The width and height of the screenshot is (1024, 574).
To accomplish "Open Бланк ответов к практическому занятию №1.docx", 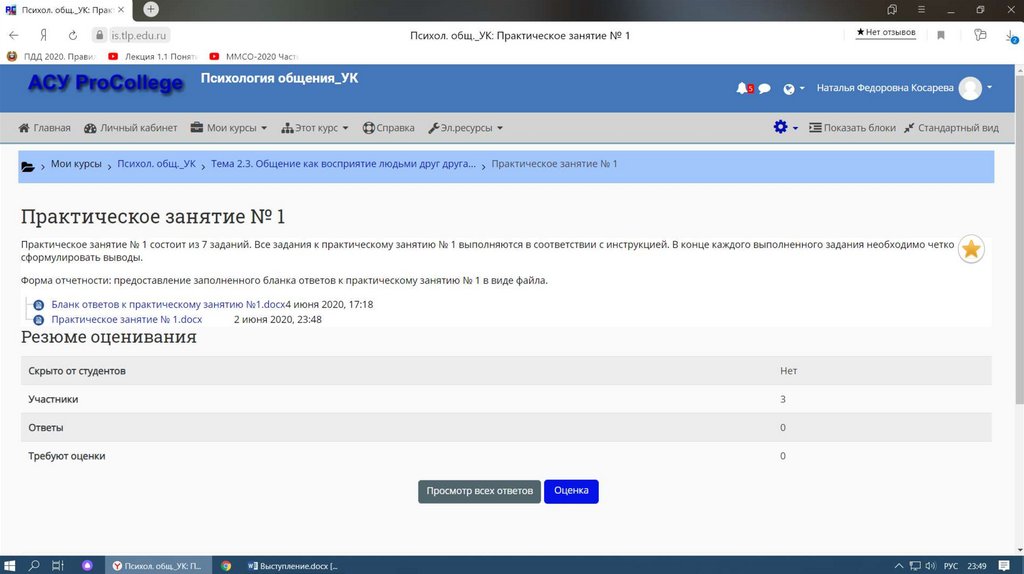I will [168, 304].
